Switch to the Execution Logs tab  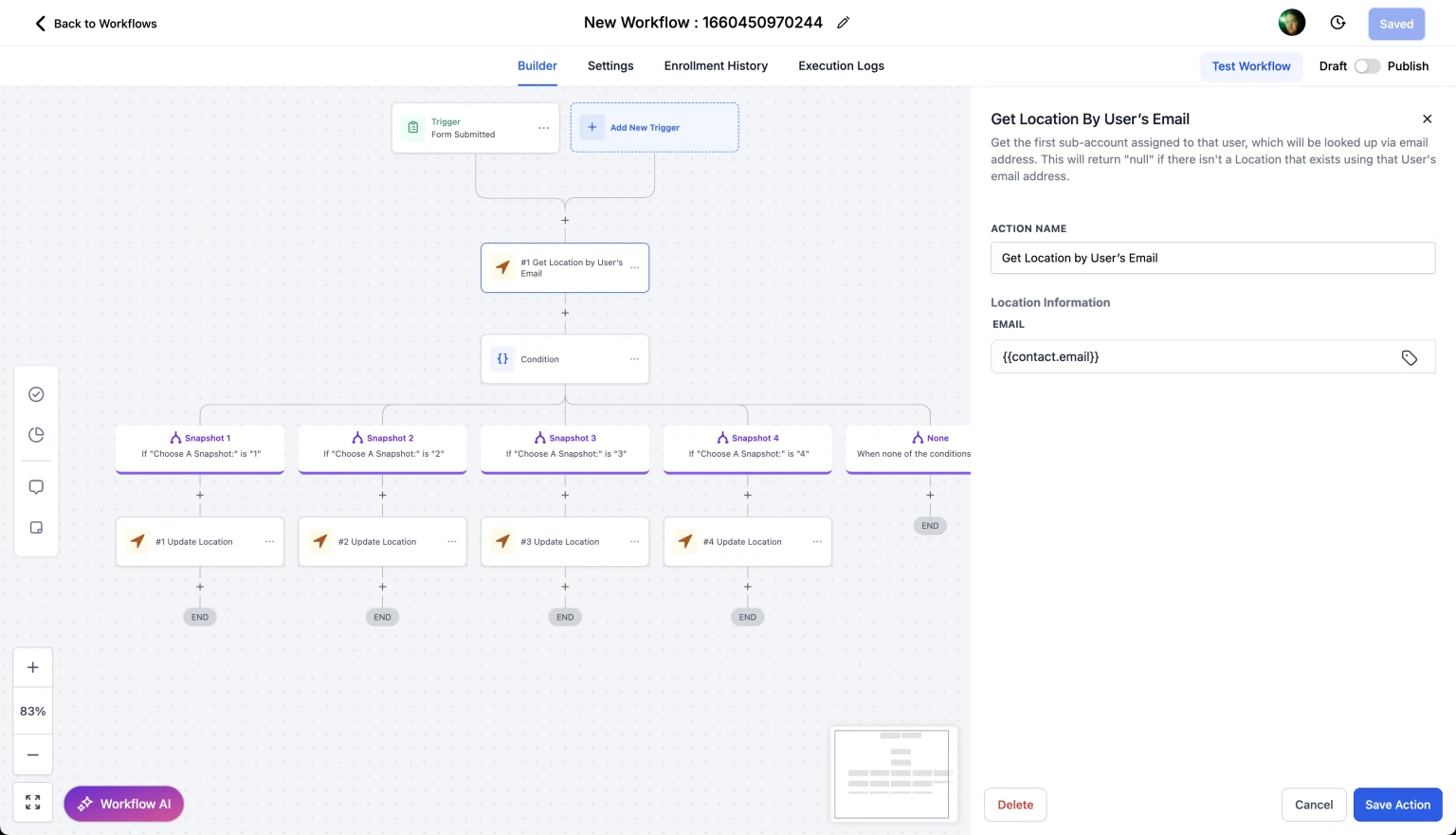[841, 66]
